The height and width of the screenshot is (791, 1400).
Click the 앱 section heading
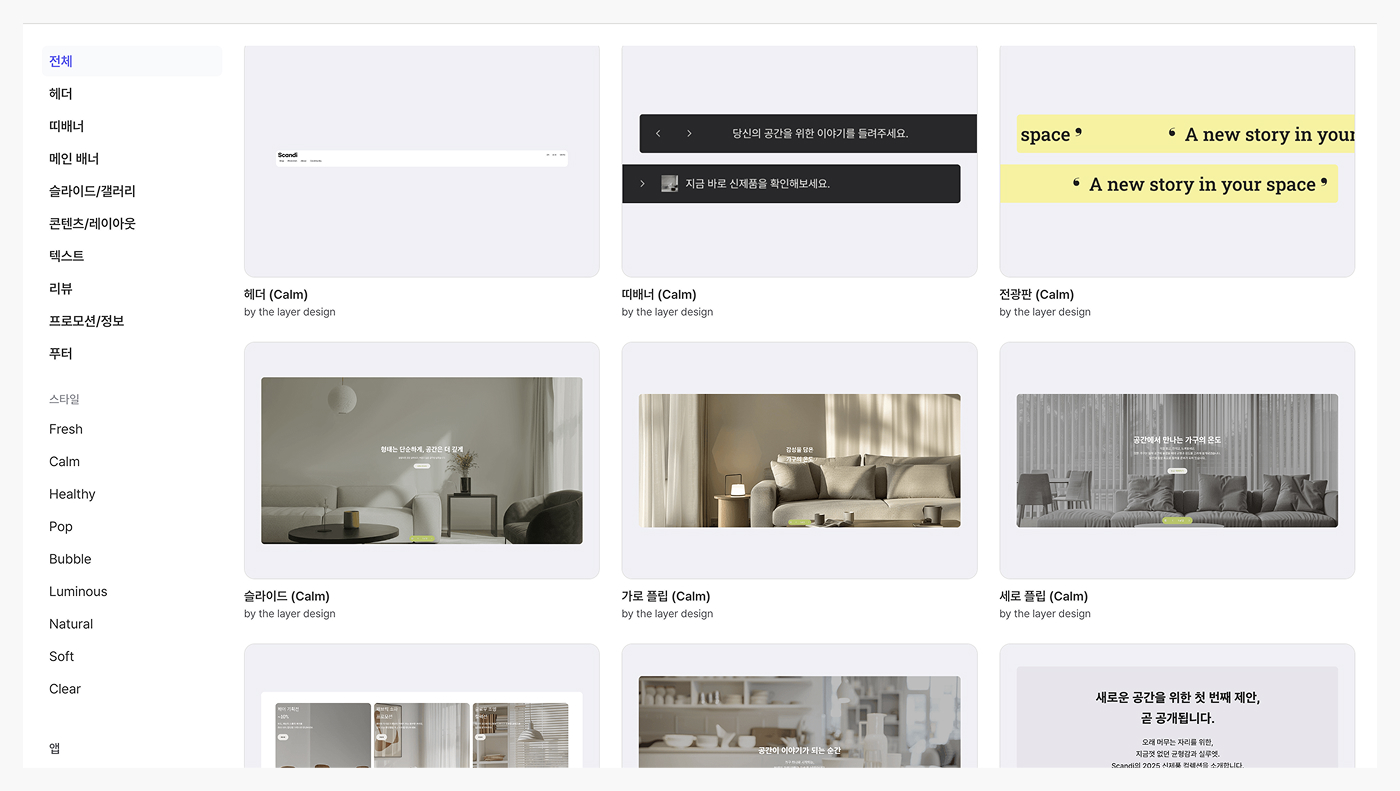point(55,748)
